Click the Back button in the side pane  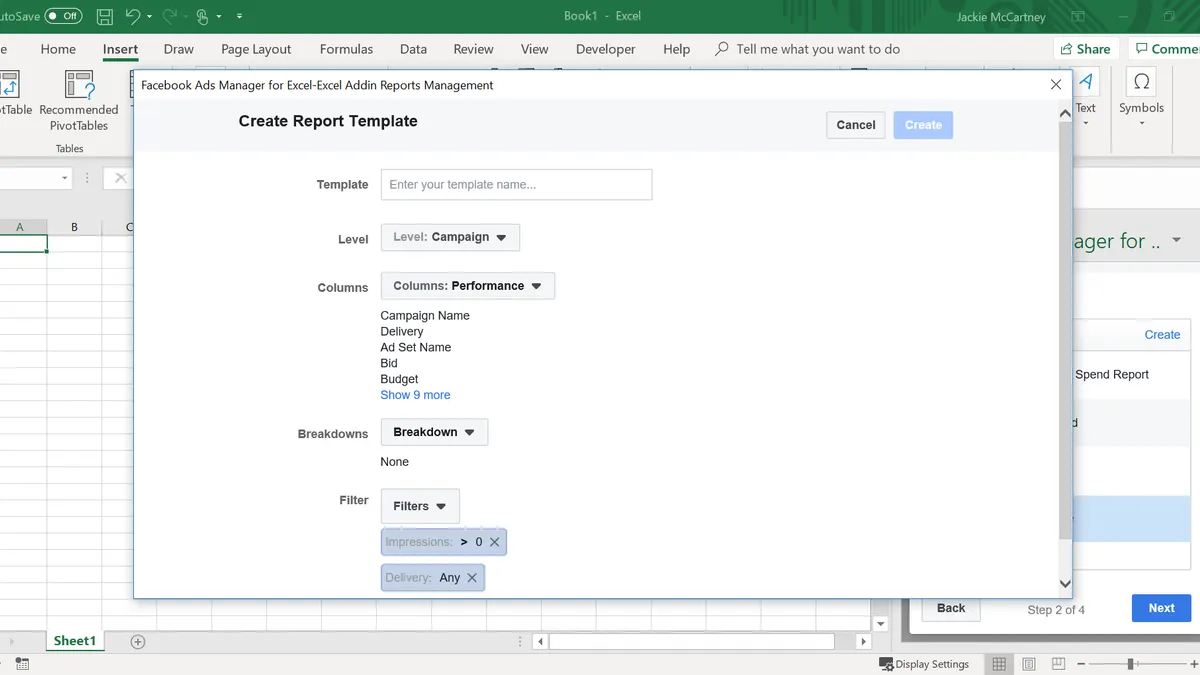coord(951,608)
